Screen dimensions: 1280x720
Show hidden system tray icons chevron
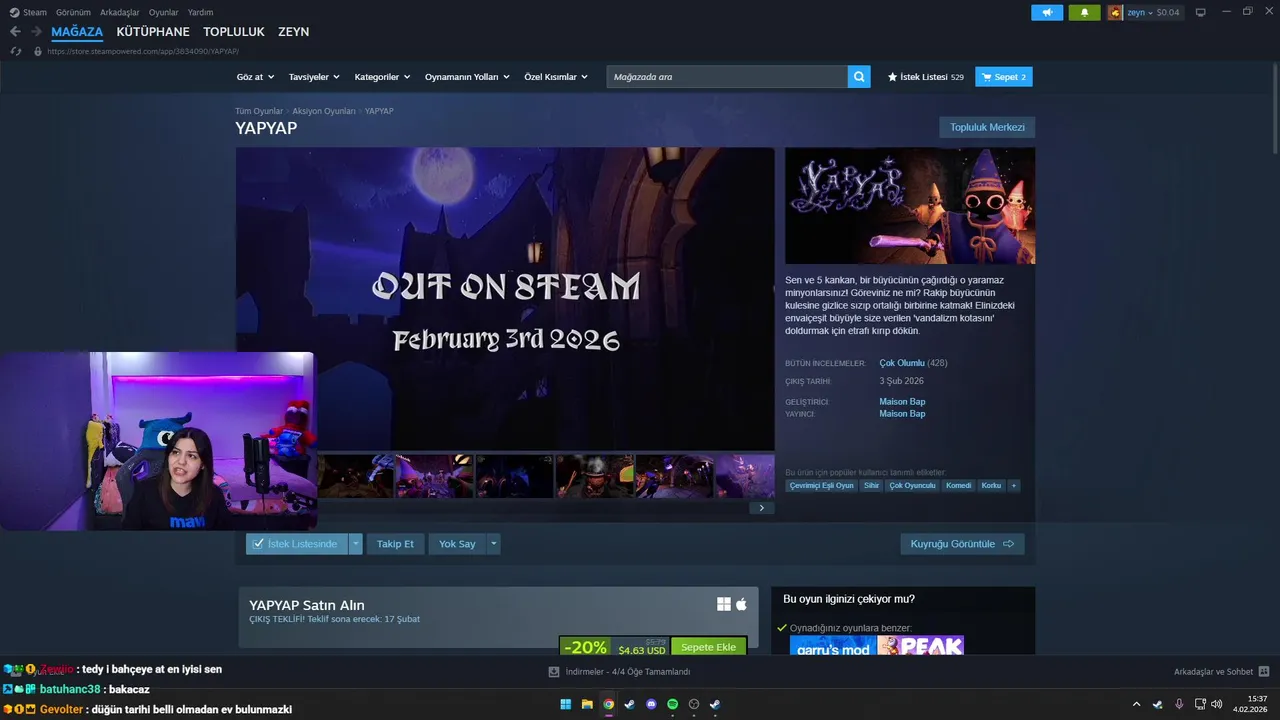tap(1136, 704)
